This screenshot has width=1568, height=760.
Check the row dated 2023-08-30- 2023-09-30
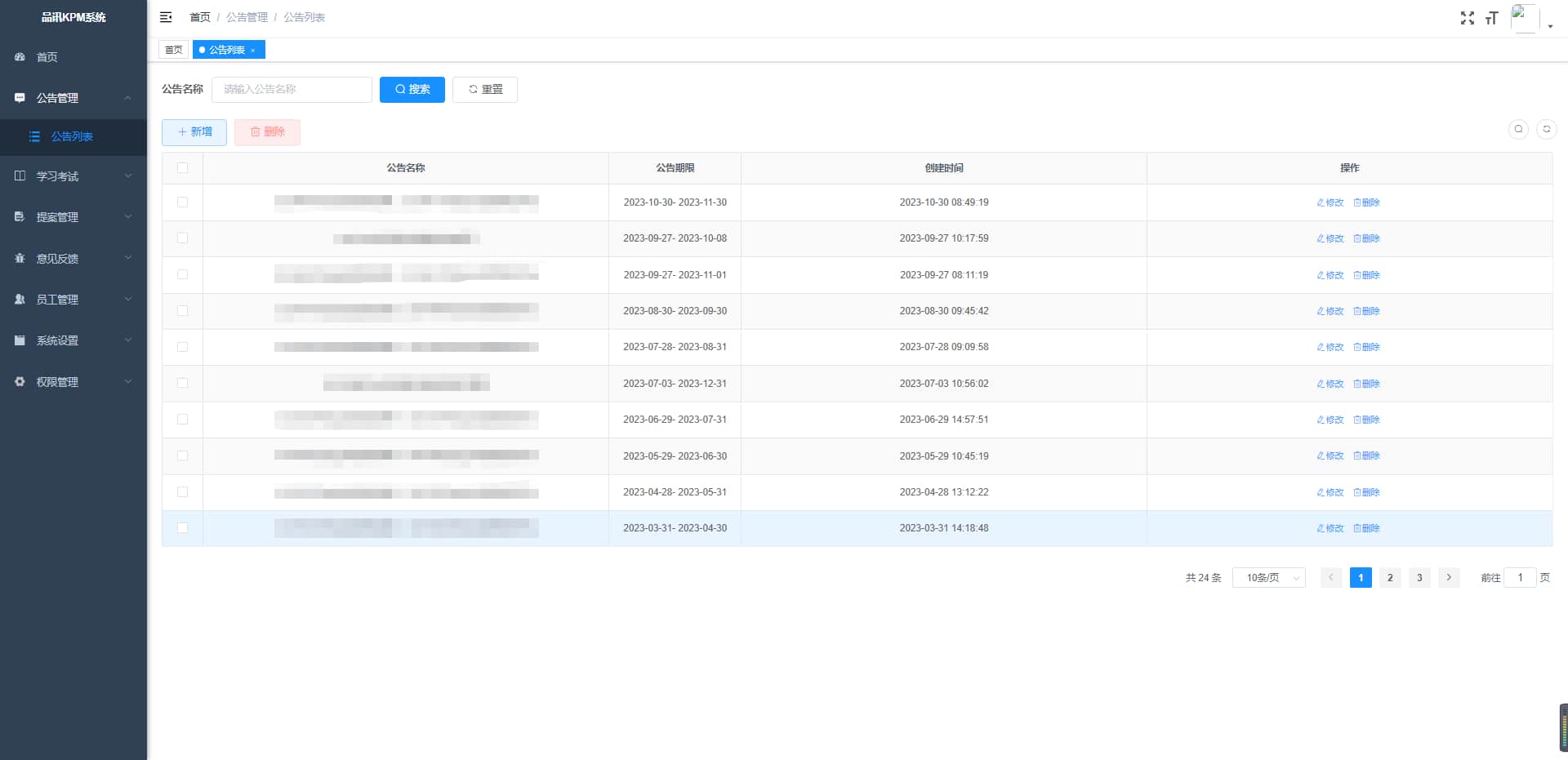[x=182, y=311]
